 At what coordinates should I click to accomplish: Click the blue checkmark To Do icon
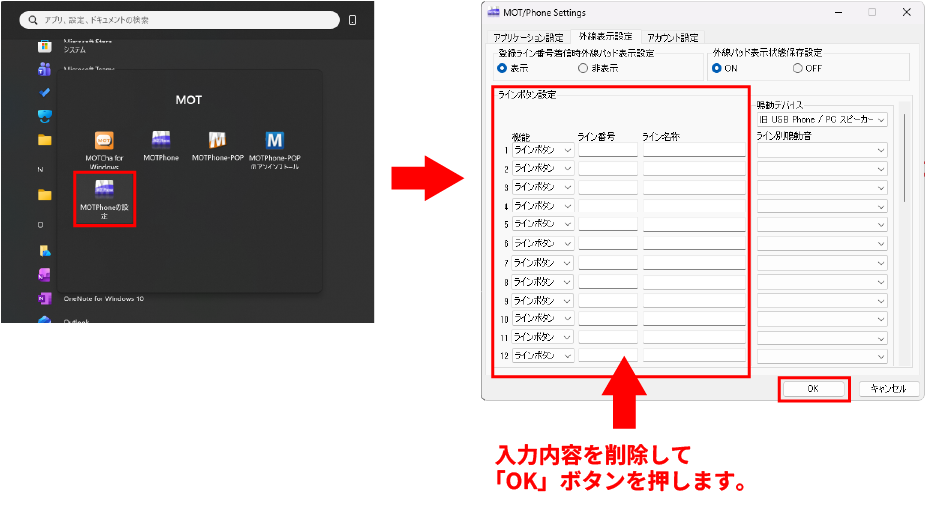tap(44, 92)
